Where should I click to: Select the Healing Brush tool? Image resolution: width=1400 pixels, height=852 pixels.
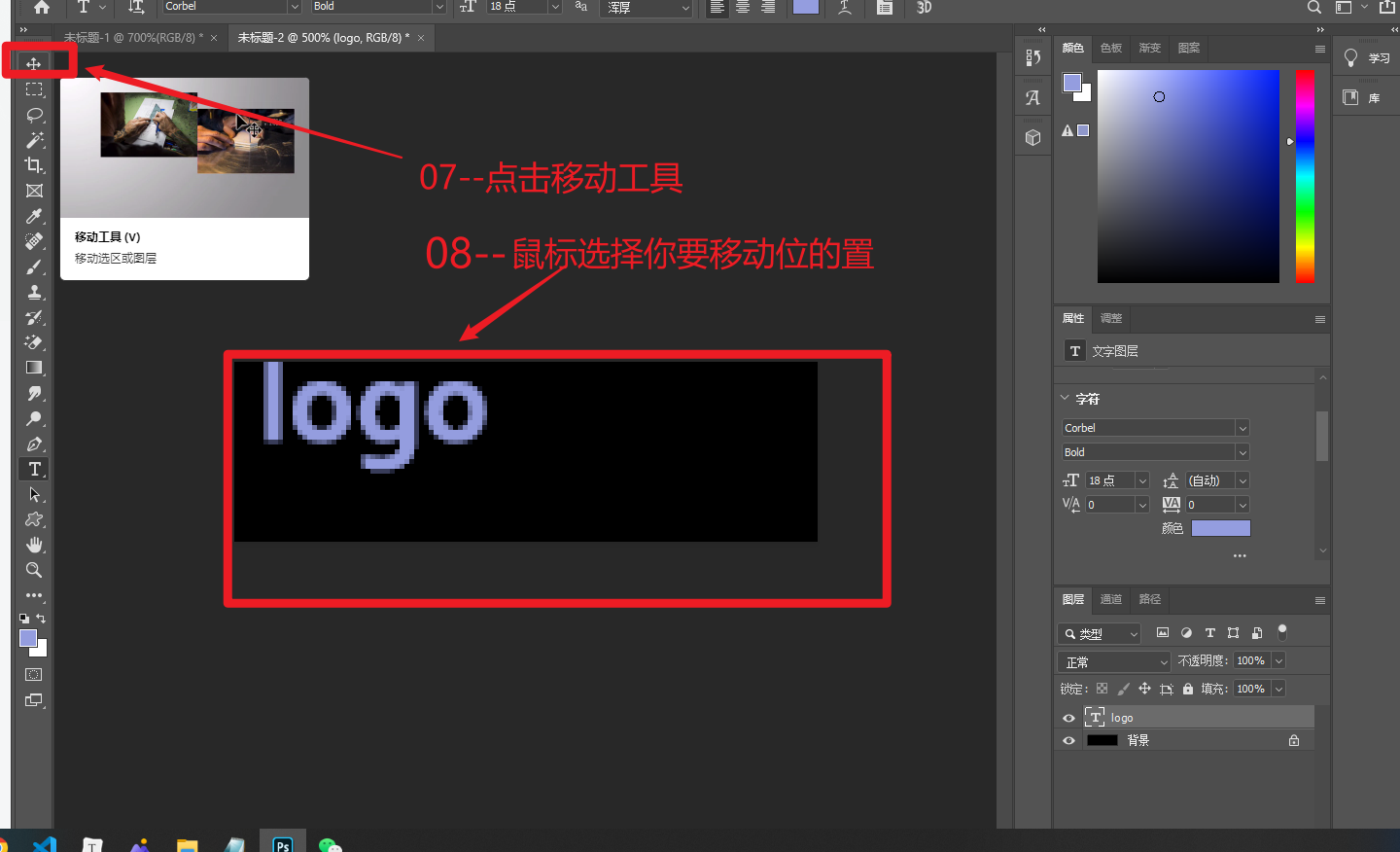point(34,241)
